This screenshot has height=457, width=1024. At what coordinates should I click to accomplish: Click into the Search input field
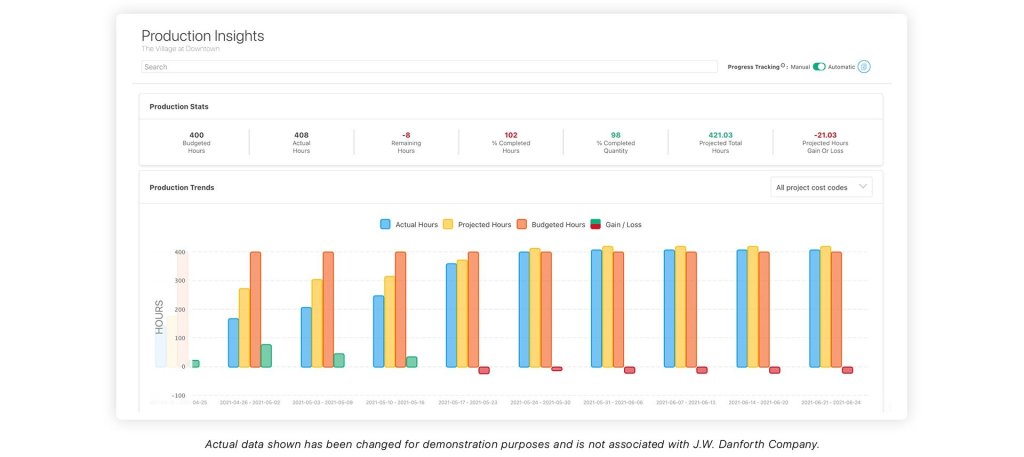(x=428, y=67)
